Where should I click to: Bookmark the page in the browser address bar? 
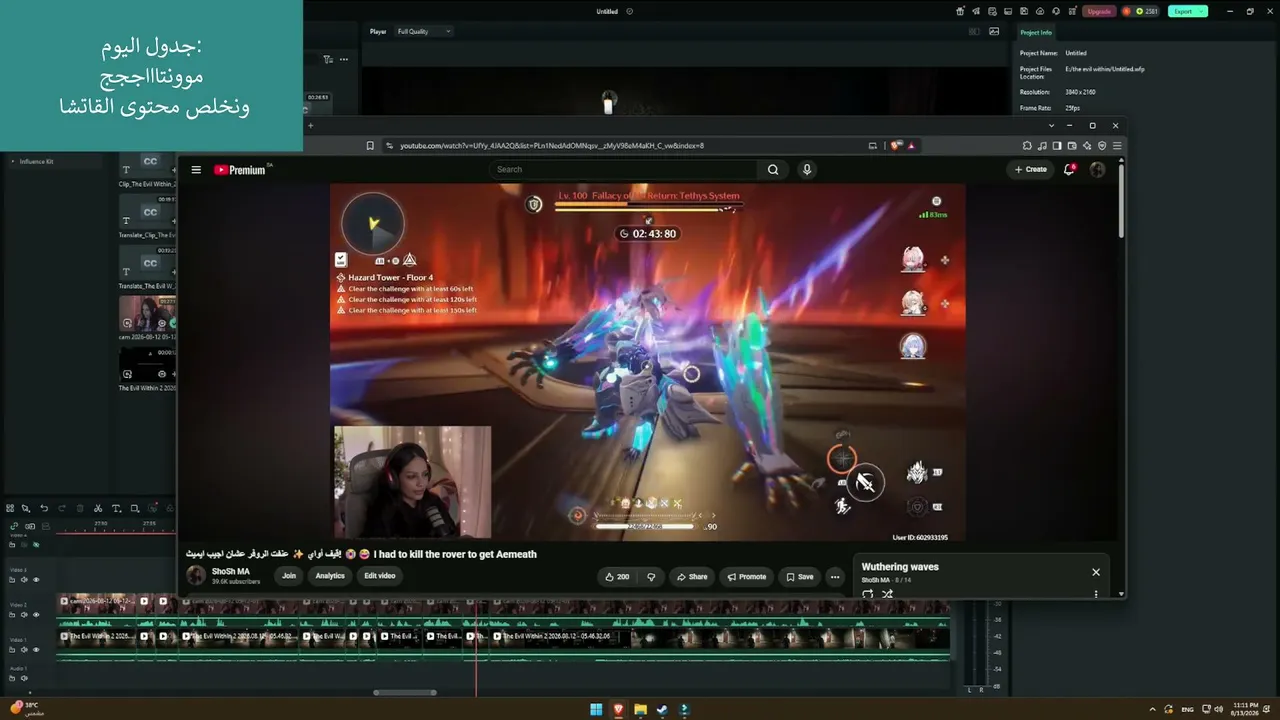(370, 146)
